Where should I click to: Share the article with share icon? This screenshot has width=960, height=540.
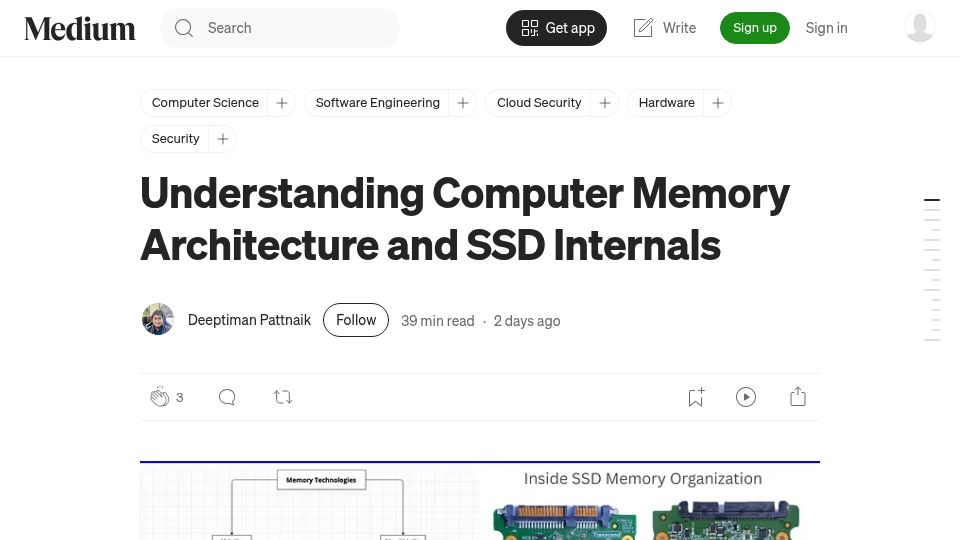click(x=798, y=397)
